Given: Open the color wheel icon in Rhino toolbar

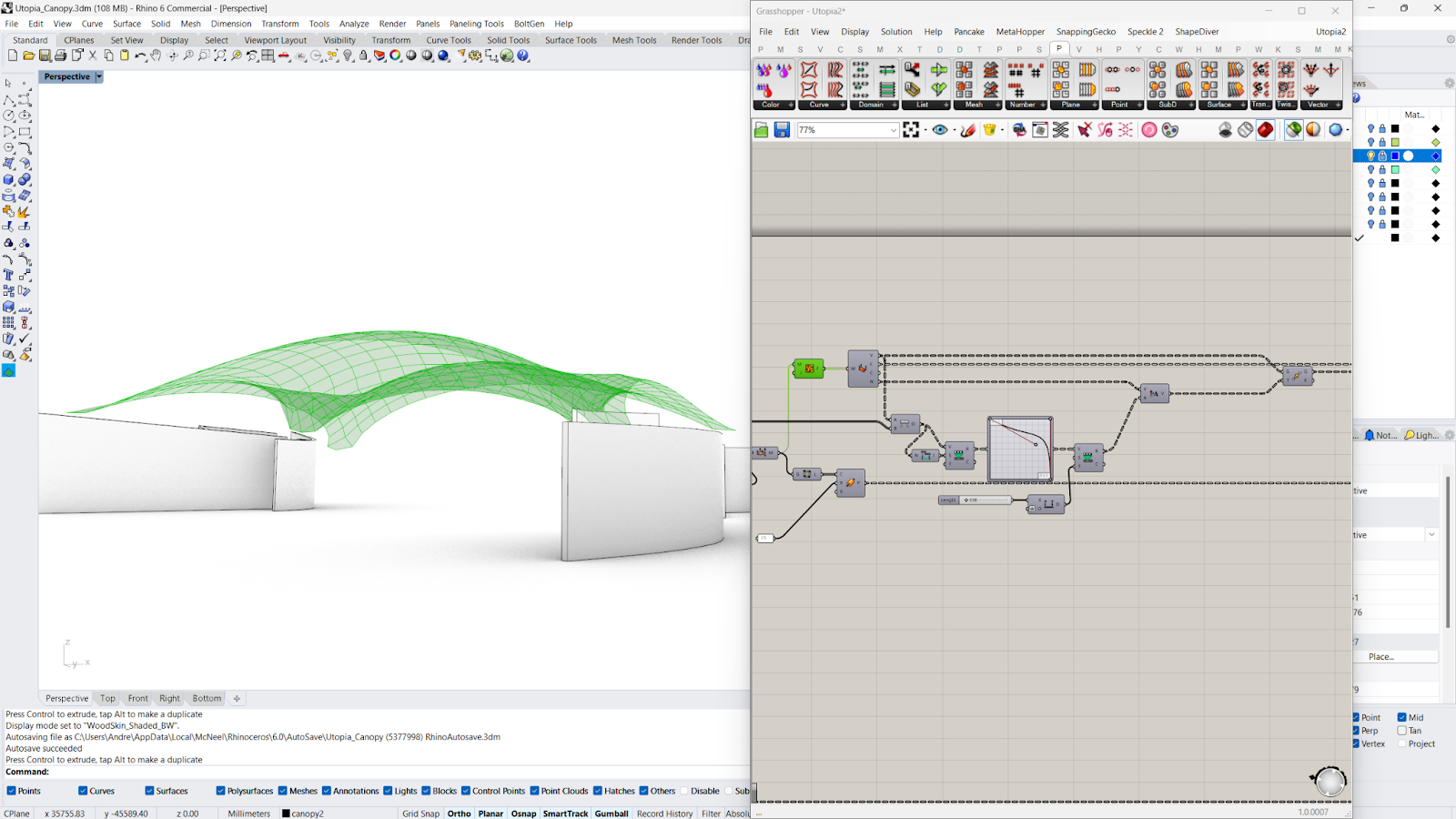Looking at the screenshot, I should click(396, 56).
